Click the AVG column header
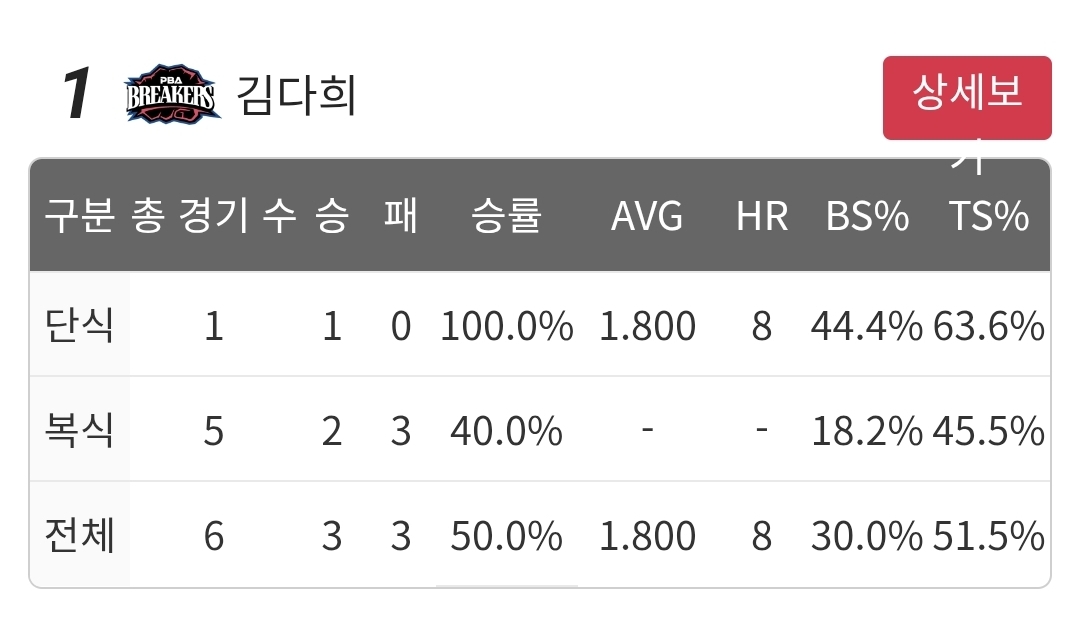The image size is (1080, 617). pos(647,216)
